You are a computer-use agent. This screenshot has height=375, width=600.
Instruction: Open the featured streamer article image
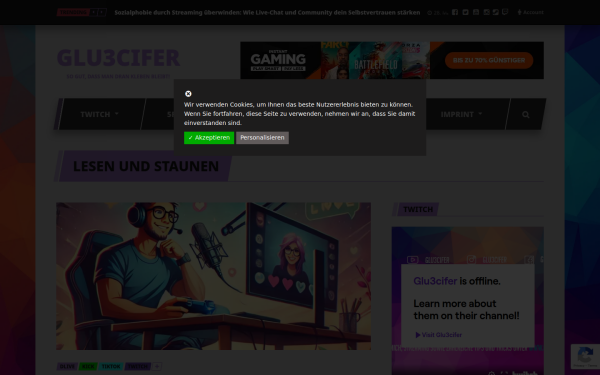click(x=214, y=276)
